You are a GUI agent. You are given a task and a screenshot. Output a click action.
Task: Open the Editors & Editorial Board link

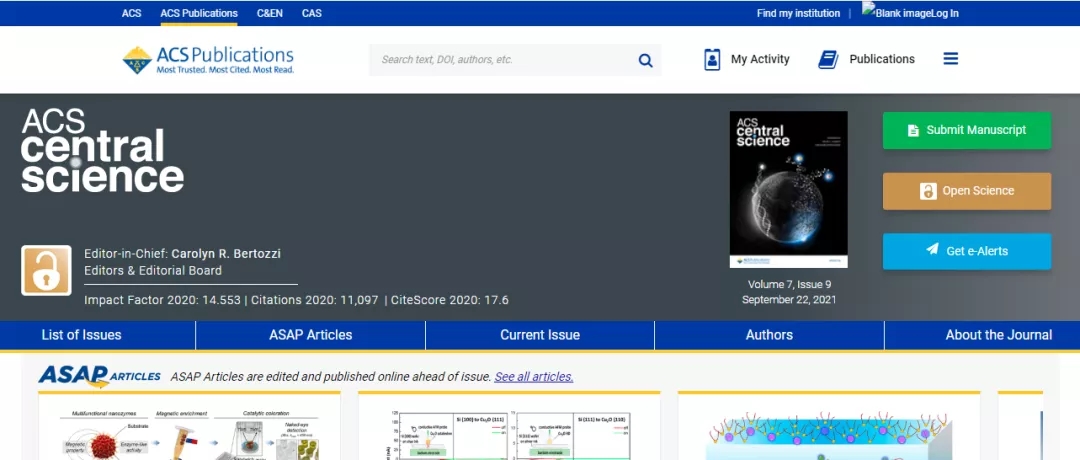pyautogui.click(x=153, y=270)
